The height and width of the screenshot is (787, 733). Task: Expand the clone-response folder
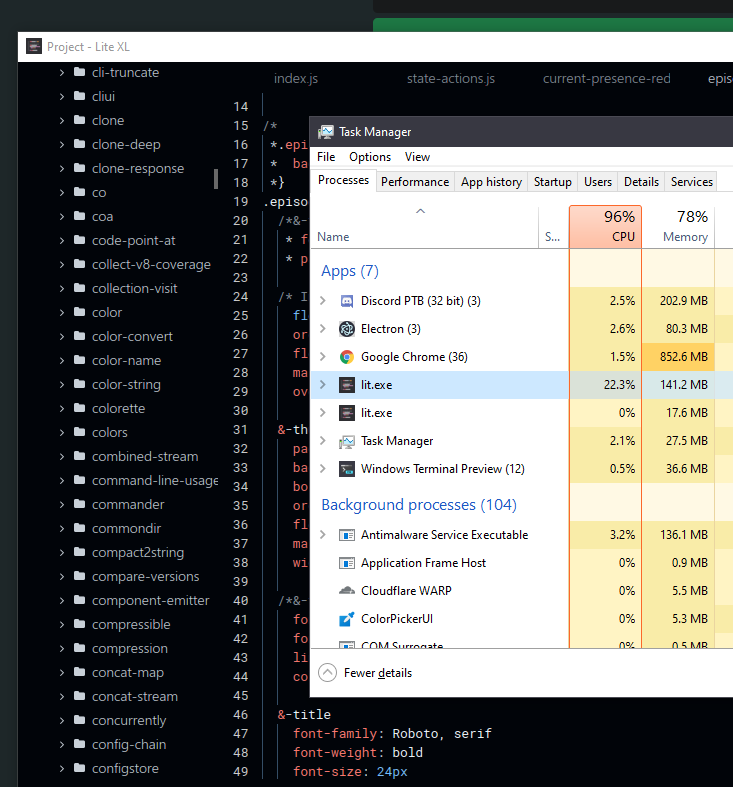[62, 169]
